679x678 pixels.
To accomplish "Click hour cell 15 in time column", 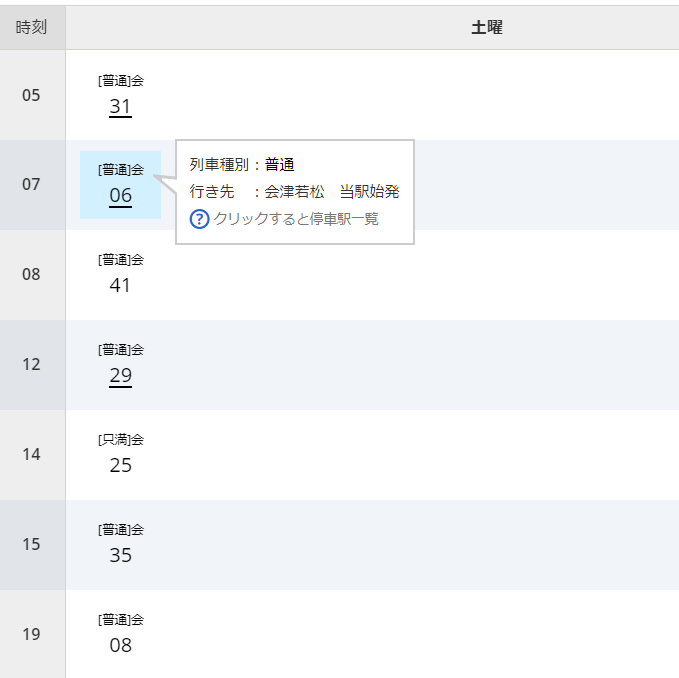I will [32, 545].
